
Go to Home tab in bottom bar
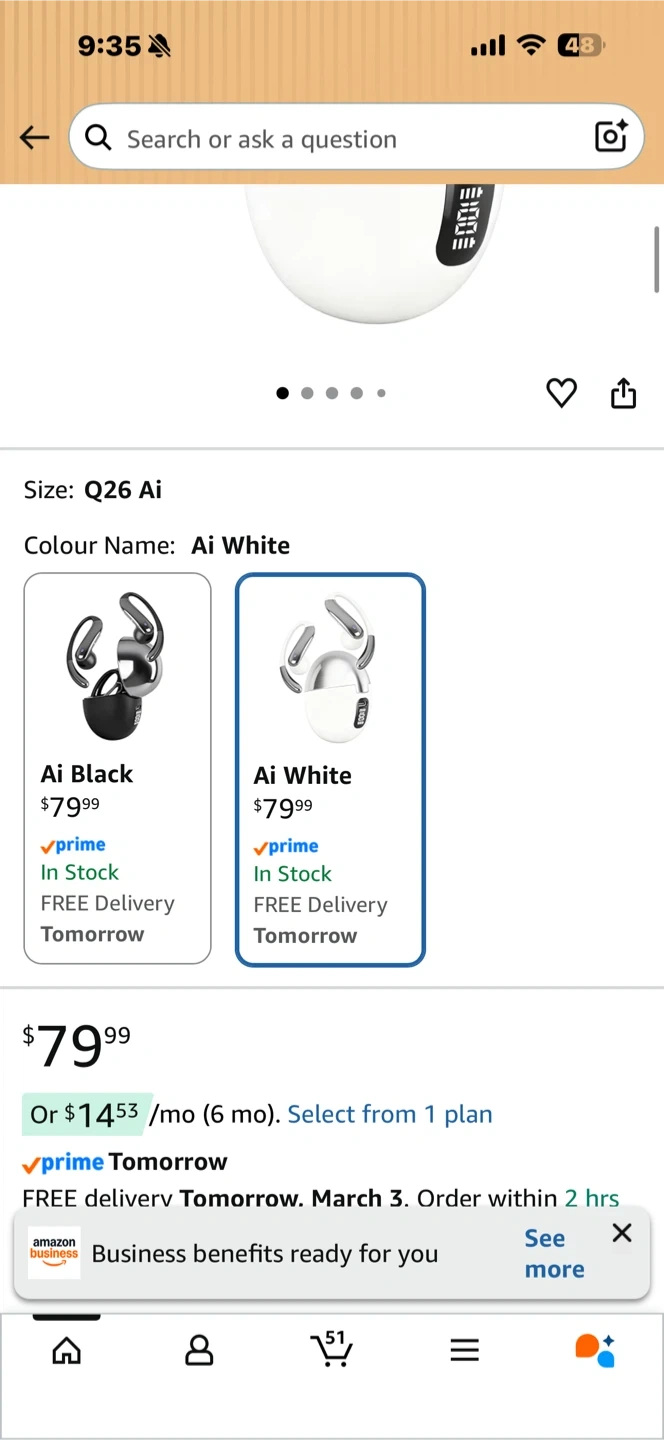point(67,1351)
